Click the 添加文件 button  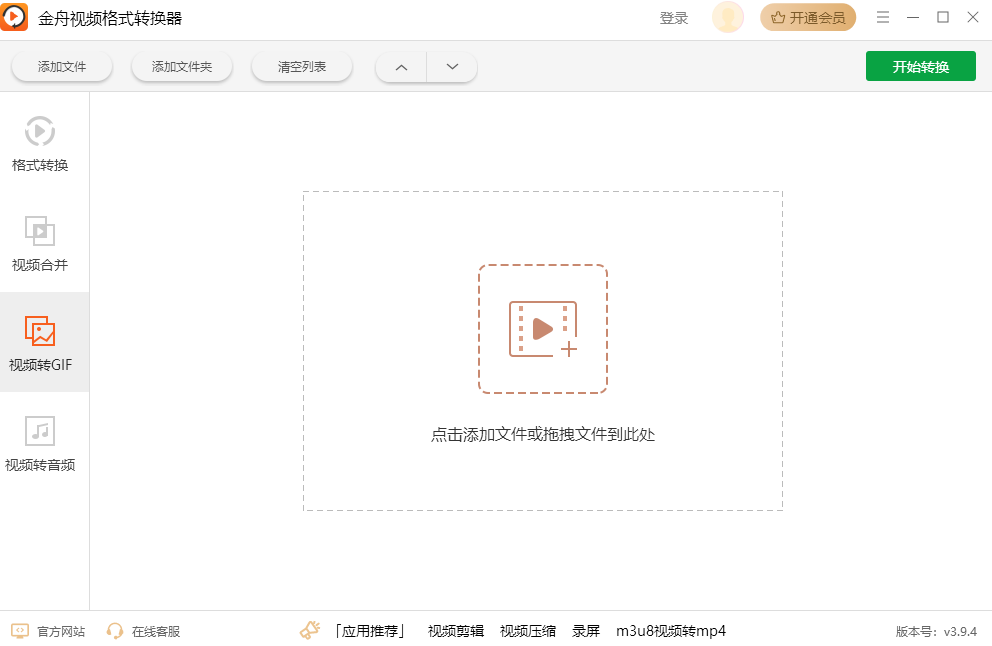point(62,67)
